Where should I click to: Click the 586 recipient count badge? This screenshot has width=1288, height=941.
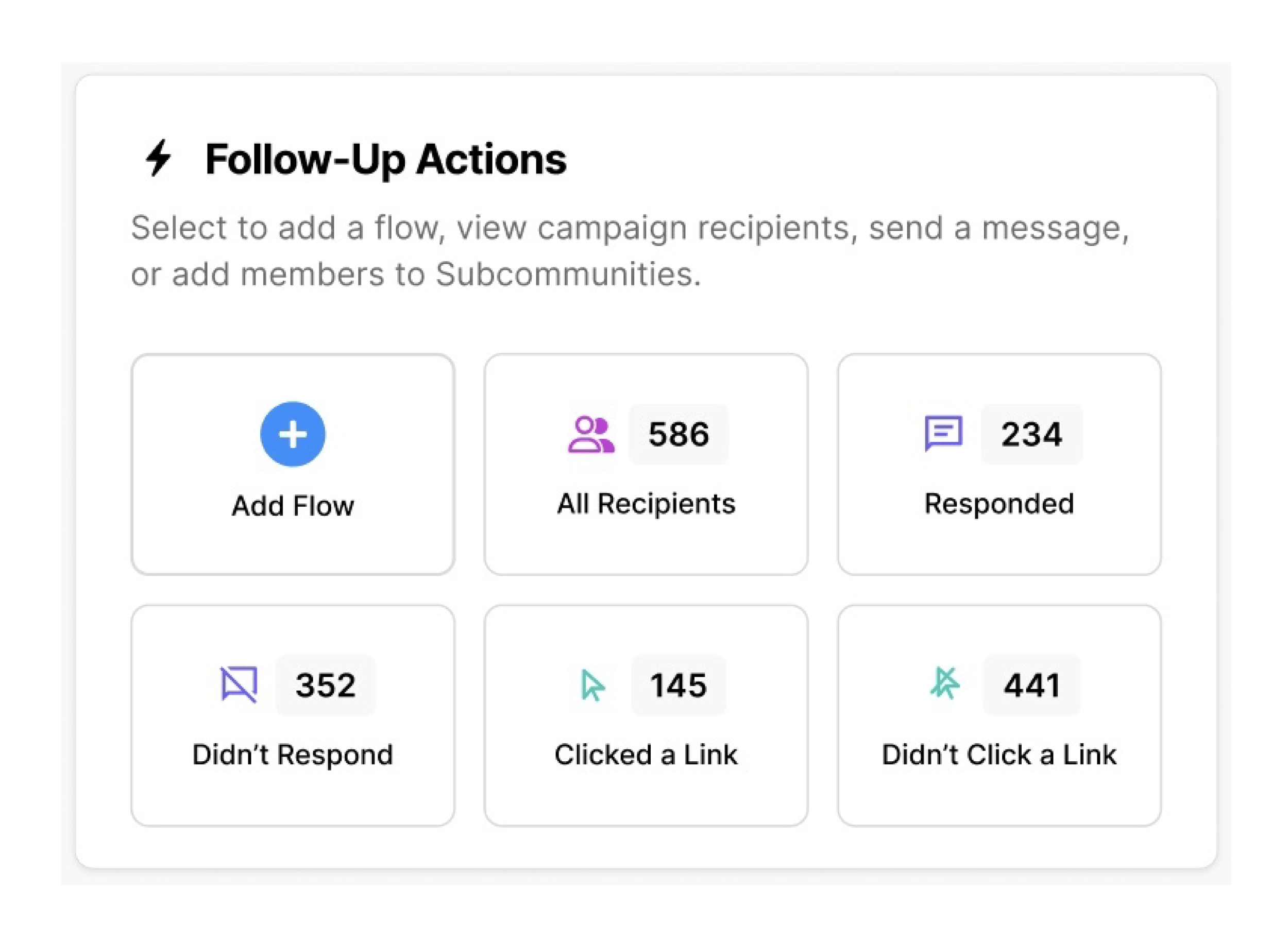point(679,435)
